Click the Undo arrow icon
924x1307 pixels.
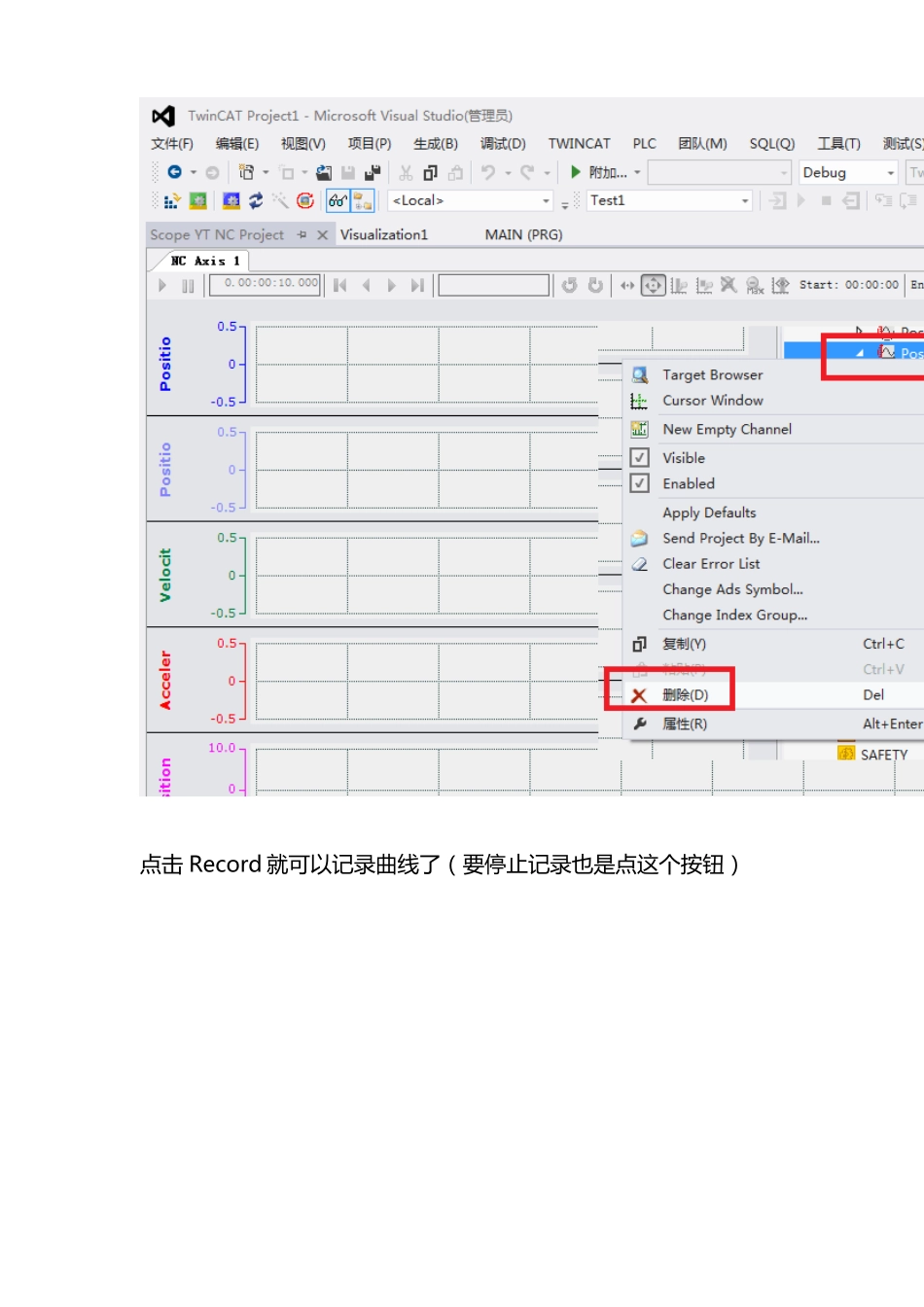[488, 172]
